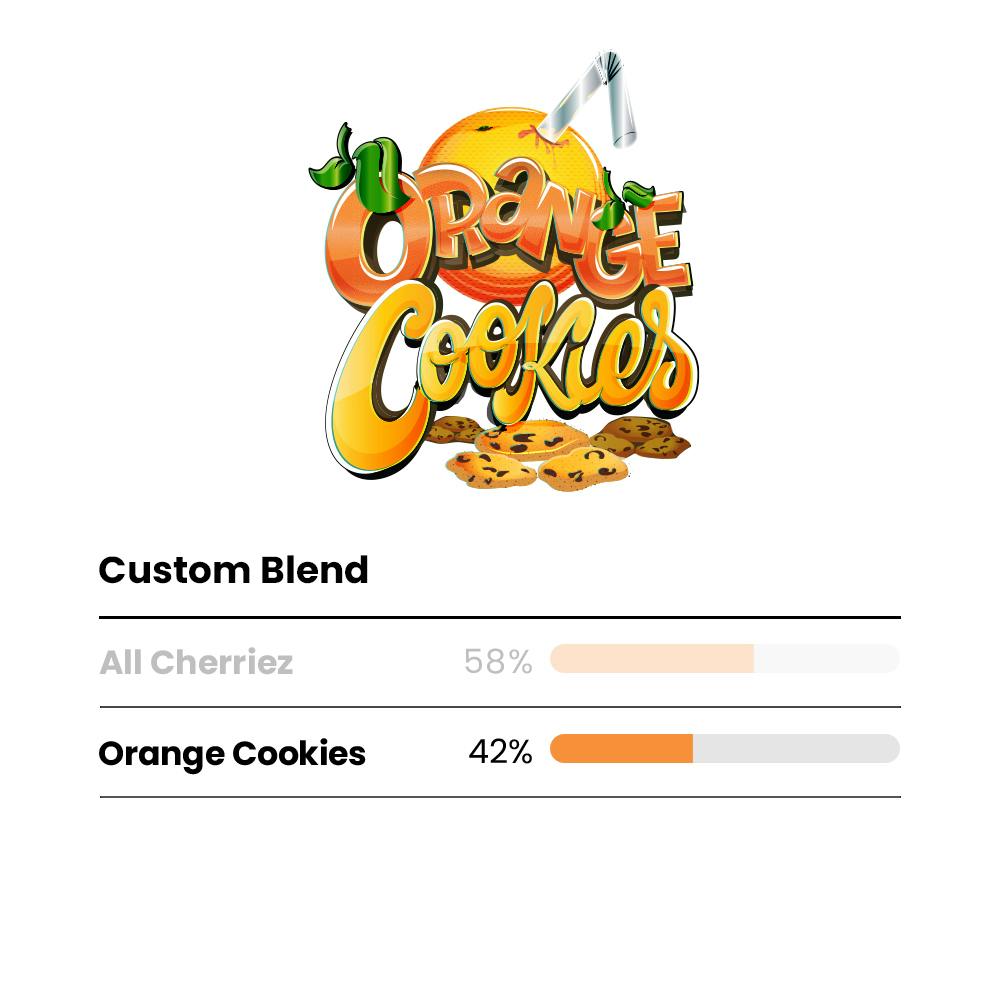Select the Orange Cookies blend row label
This screenshot has height=1000, width=1000.
pyautogui.click(x=232, y=753)
